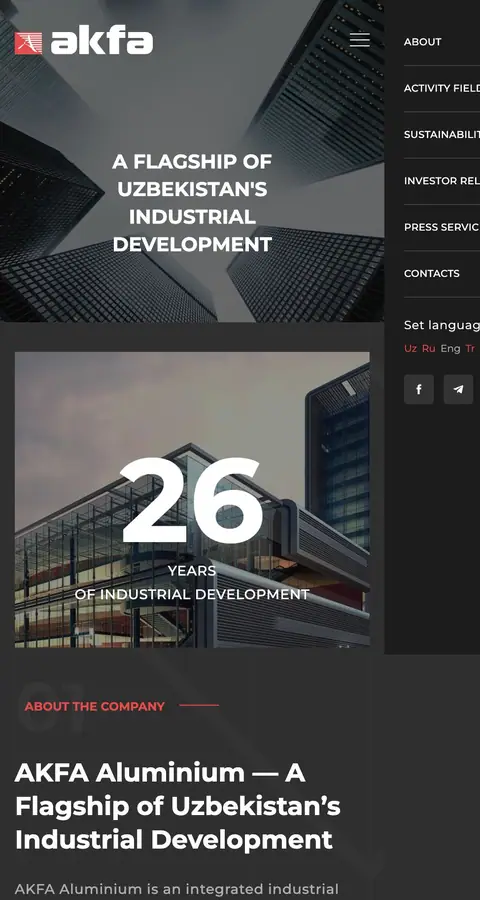Open the Facebook social icon
This screenshot has height=900, width=480.
[419, 390]
